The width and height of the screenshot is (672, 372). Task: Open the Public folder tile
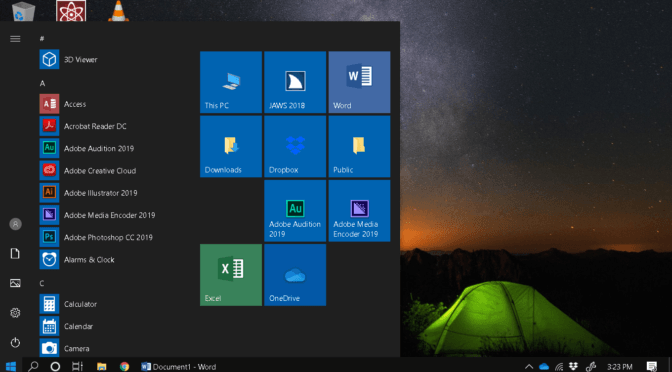tap(360, 147)
